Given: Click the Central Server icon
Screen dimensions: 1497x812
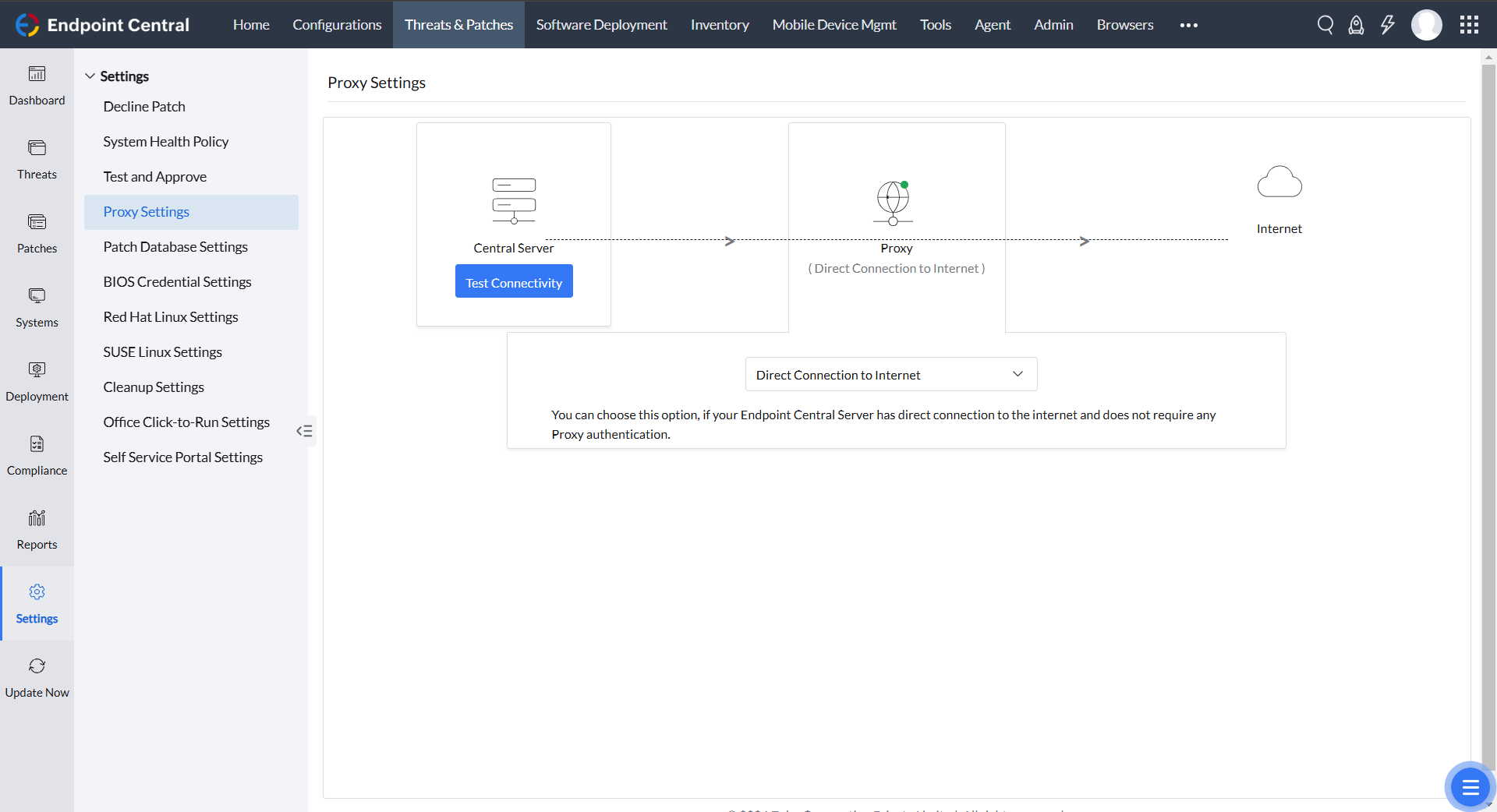Looking at the screenshot, I should pos(514,201).
